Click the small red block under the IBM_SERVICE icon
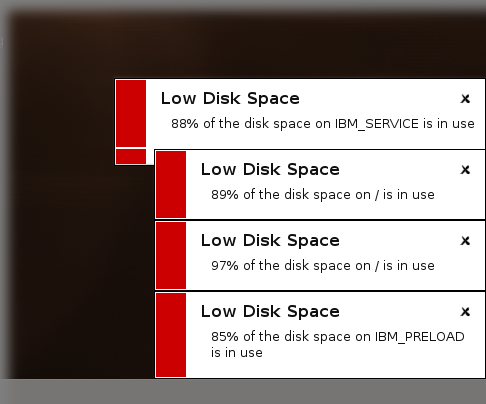Viewport: 486px width, 404px height. pos(131,156)
